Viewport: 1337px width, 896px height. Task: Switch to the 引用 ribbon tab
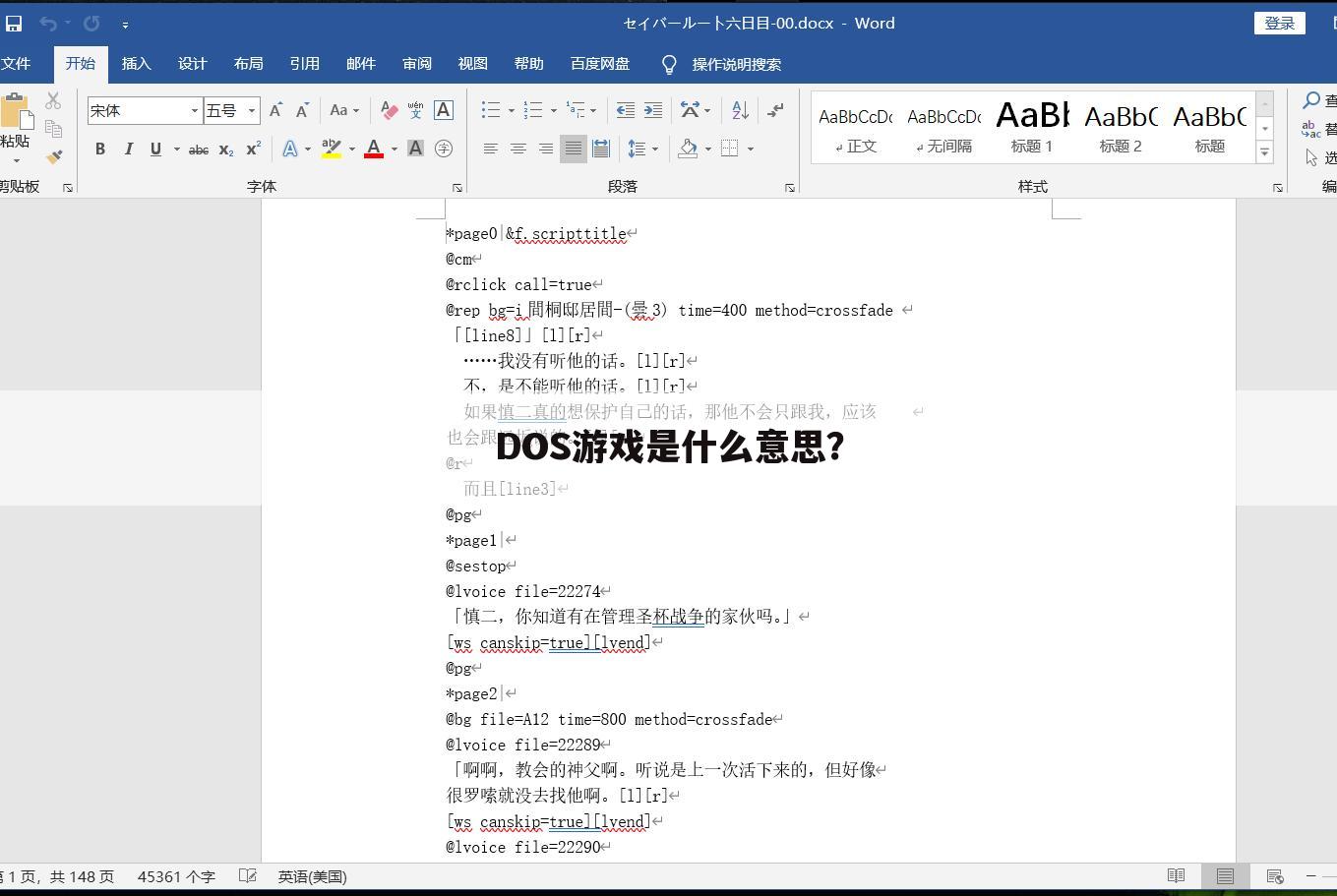(304, 64)
